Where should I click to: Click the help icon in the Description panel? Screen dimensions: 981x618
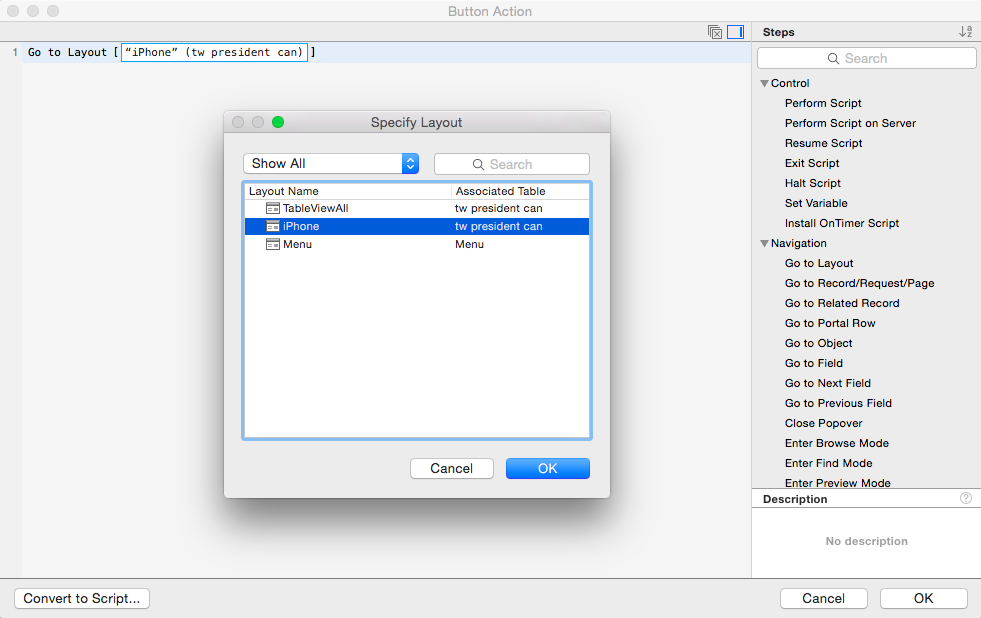(965, 498)
